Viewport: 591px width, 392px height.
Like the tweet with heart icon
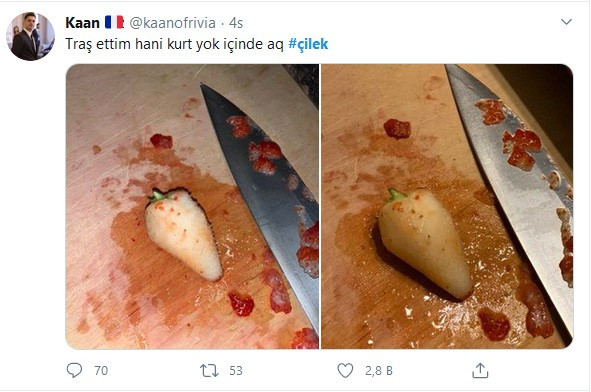(x=345, y=371)
